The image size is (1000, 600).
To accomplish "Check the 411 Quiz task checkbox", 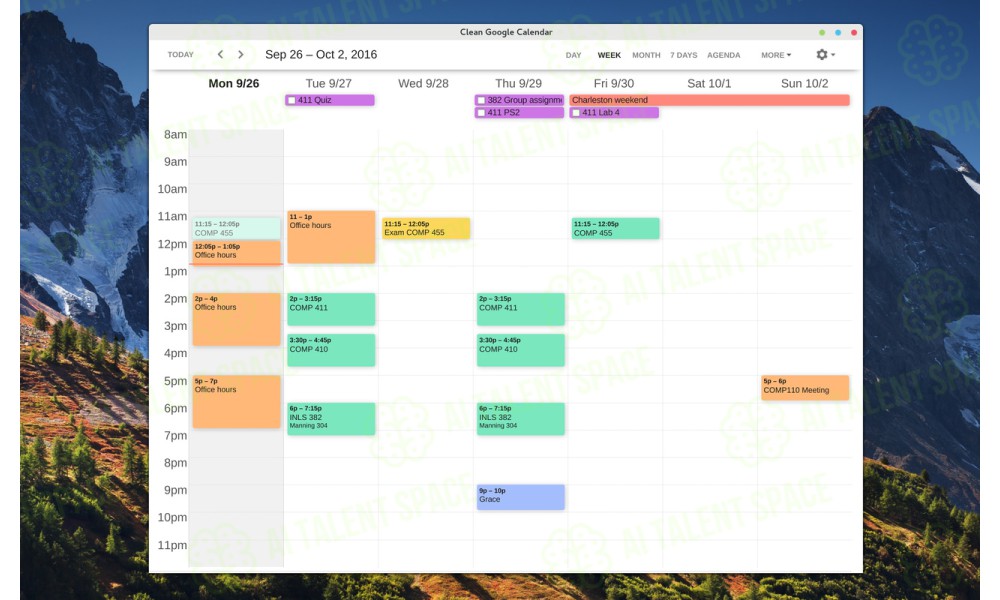I will tap(291, 100).
